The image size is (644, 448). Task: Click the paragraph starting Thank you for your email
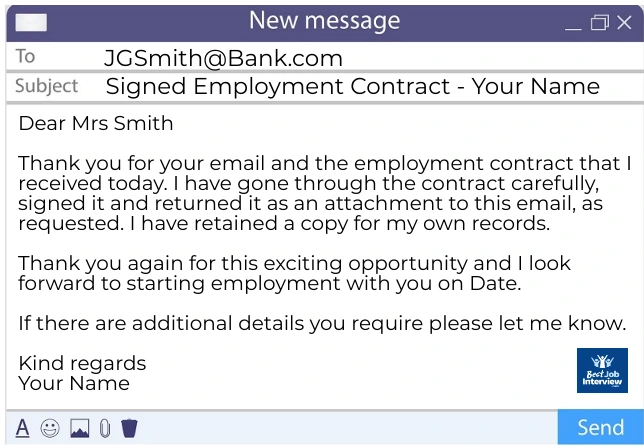[x=324, y=193]
